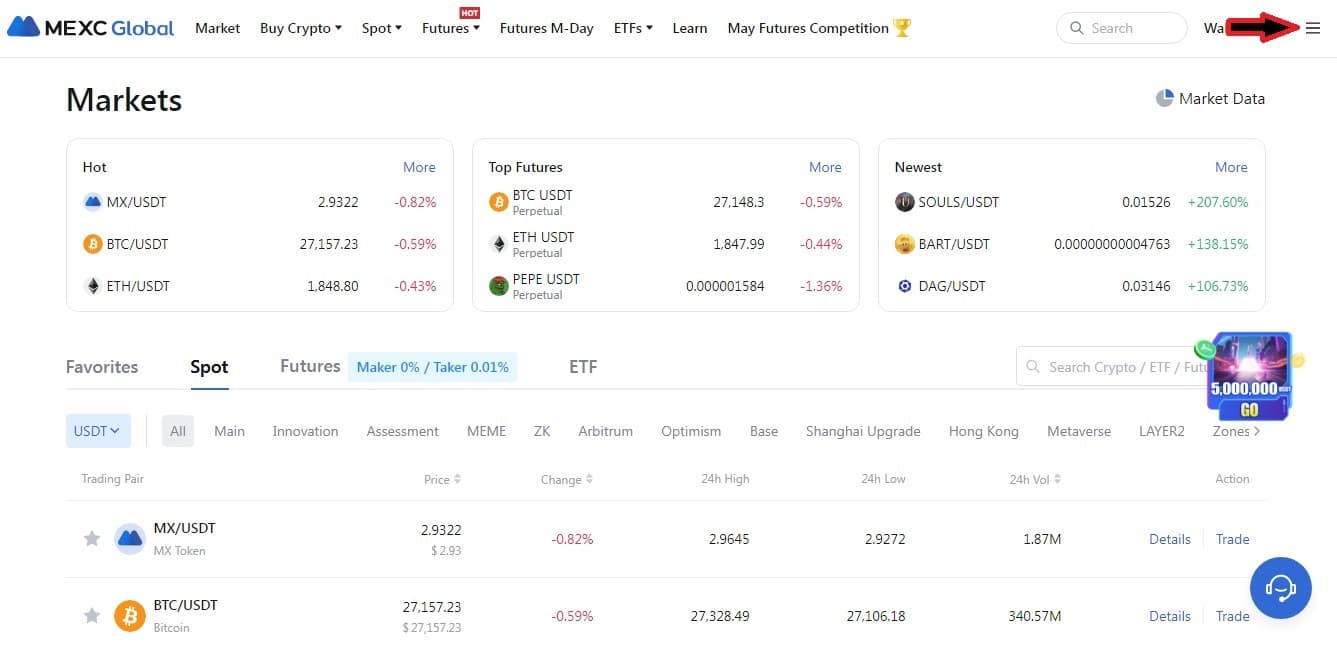Expand the USDT quote currency dropdown
Viewport: 1337px width, 651px height.
coord(97,431)
